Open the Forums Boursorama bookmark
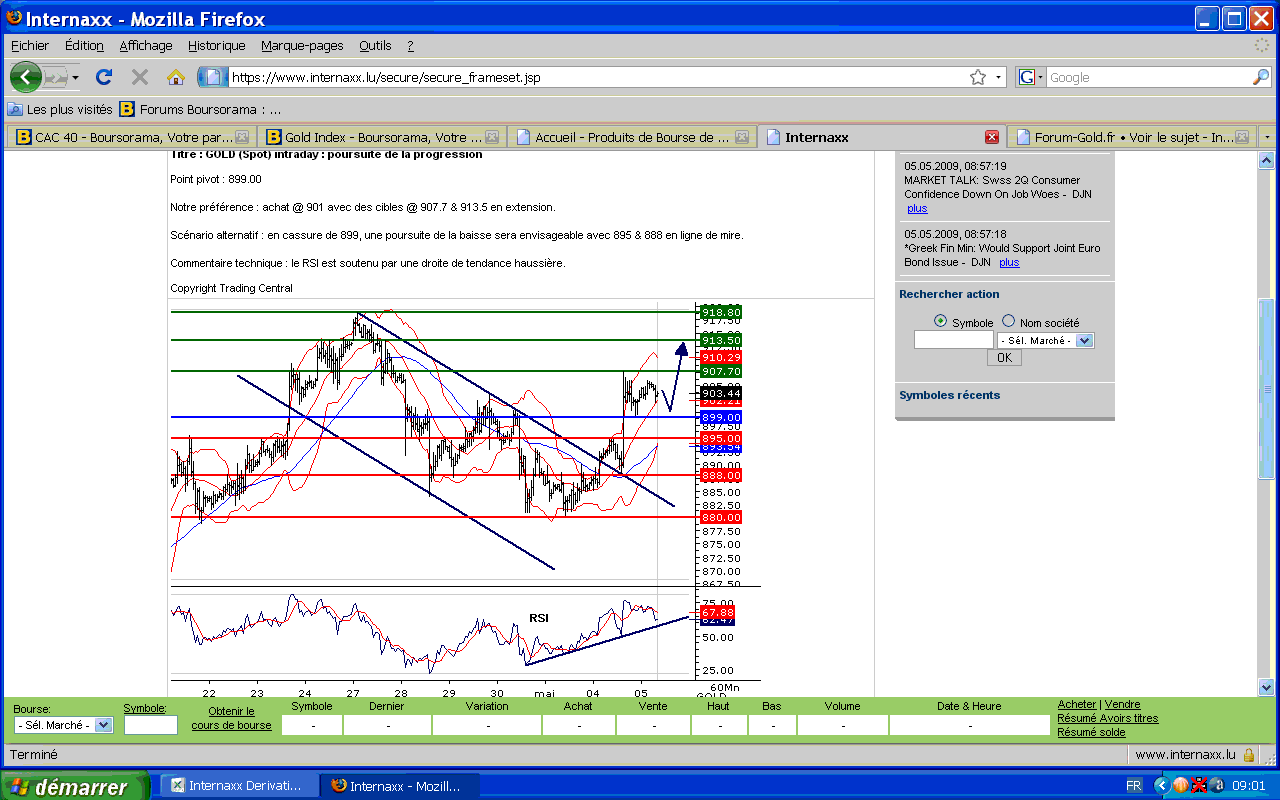 200,109
